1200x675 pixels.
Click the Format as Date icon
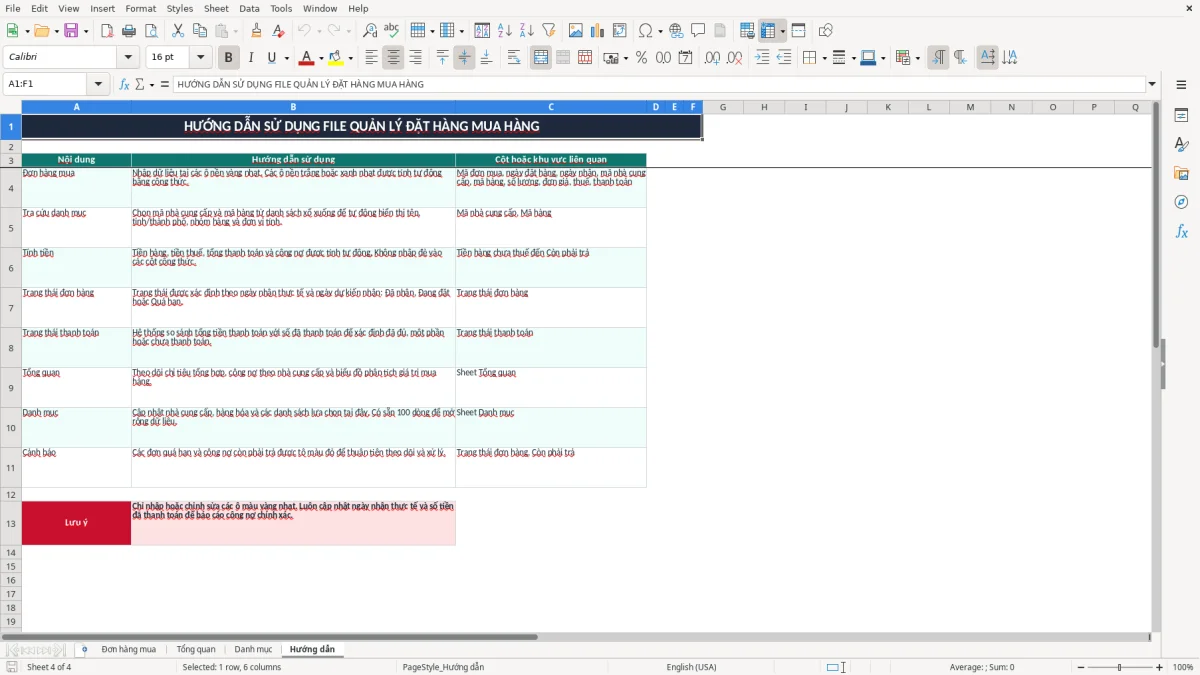coord(685,58)
